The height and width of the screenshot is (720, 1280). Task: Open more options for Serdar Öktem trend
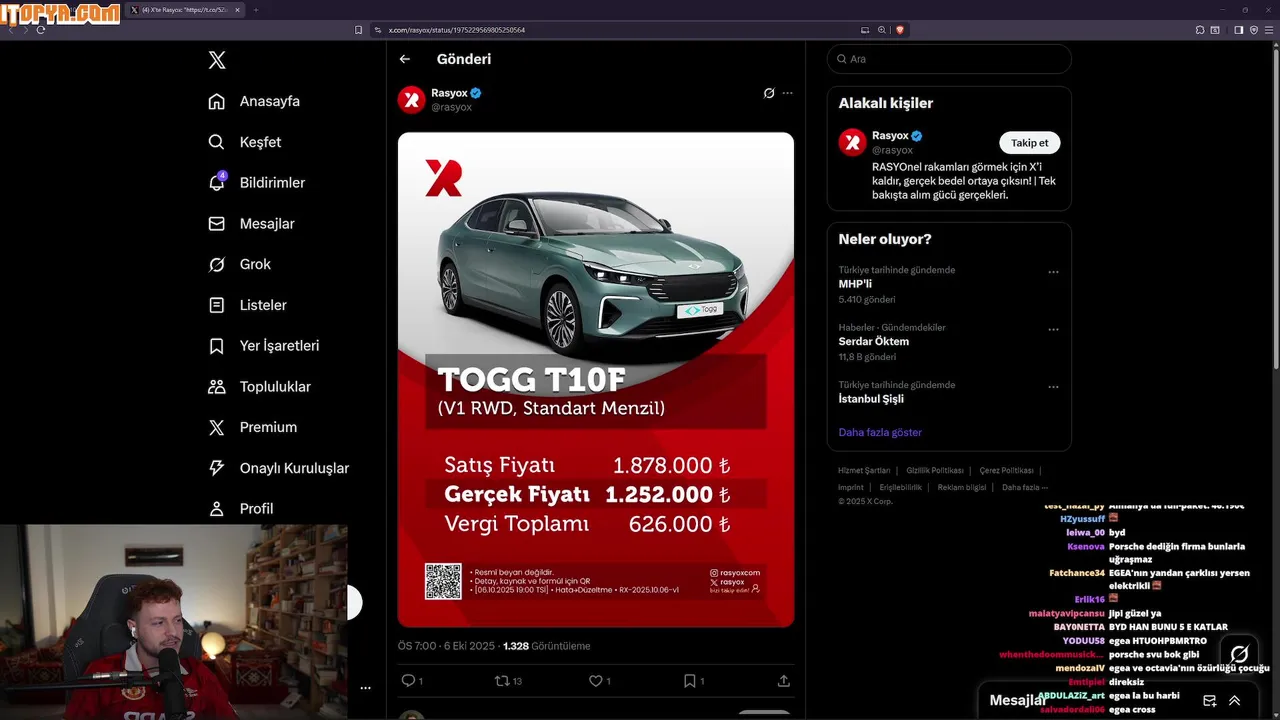point(1053,329)
